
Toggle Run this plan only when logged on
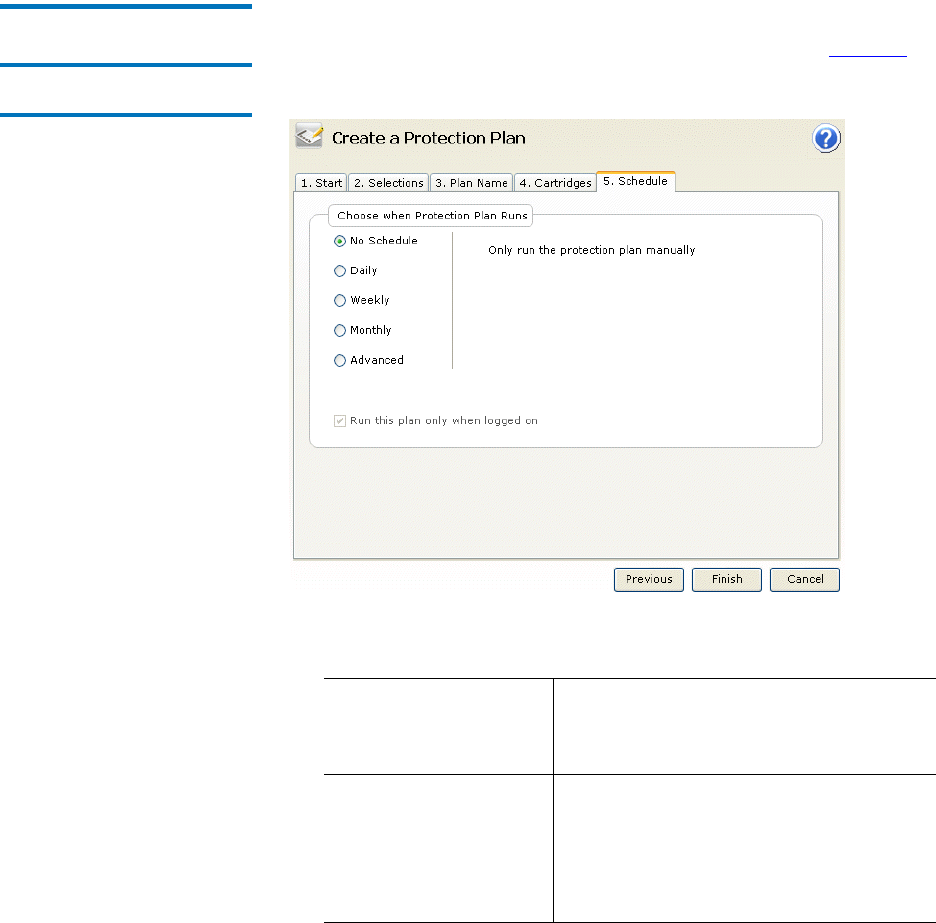click(340, 421)
